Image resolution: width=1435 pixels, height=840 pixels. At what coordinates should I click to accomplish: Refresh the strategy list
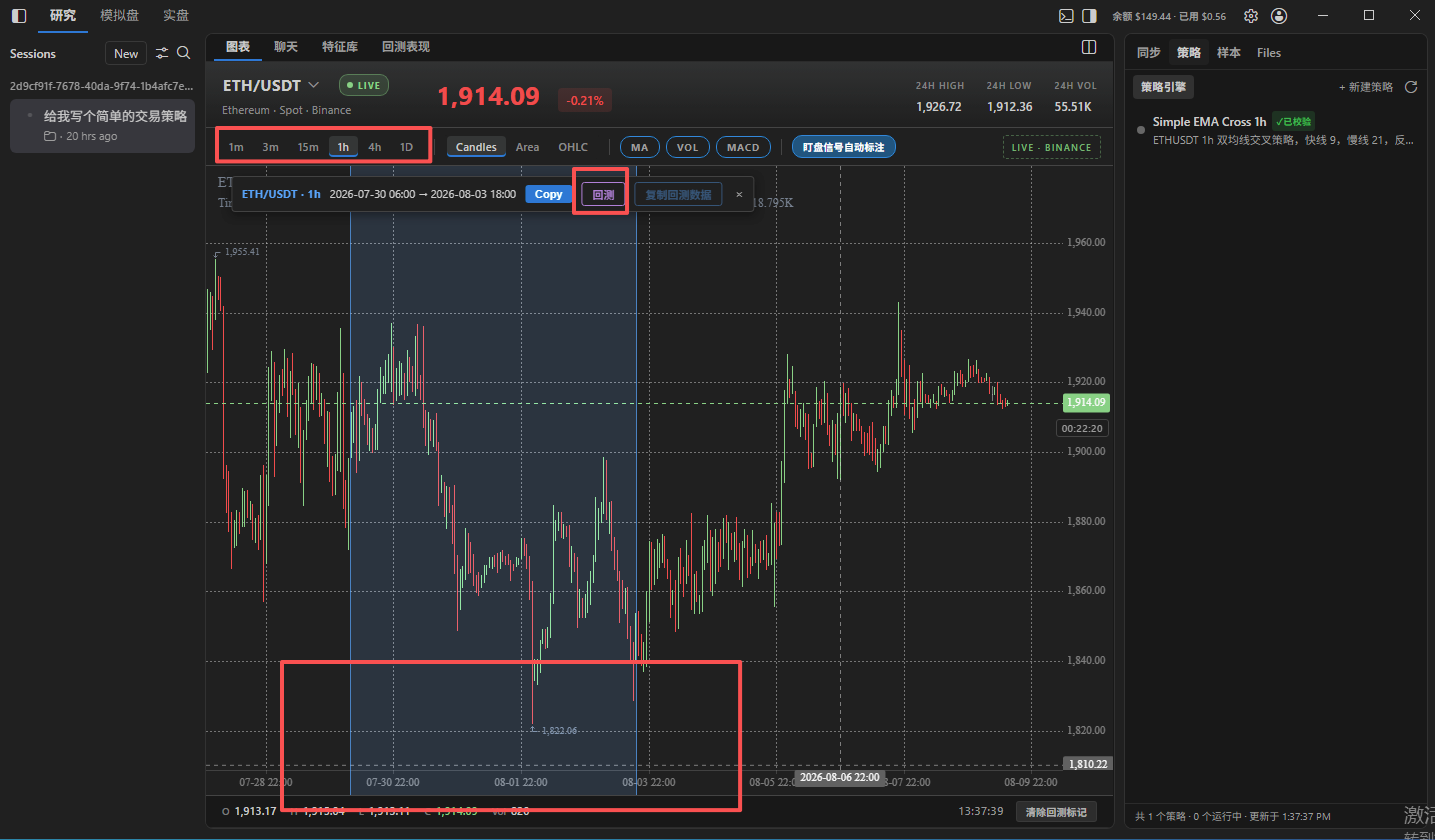1411,87
